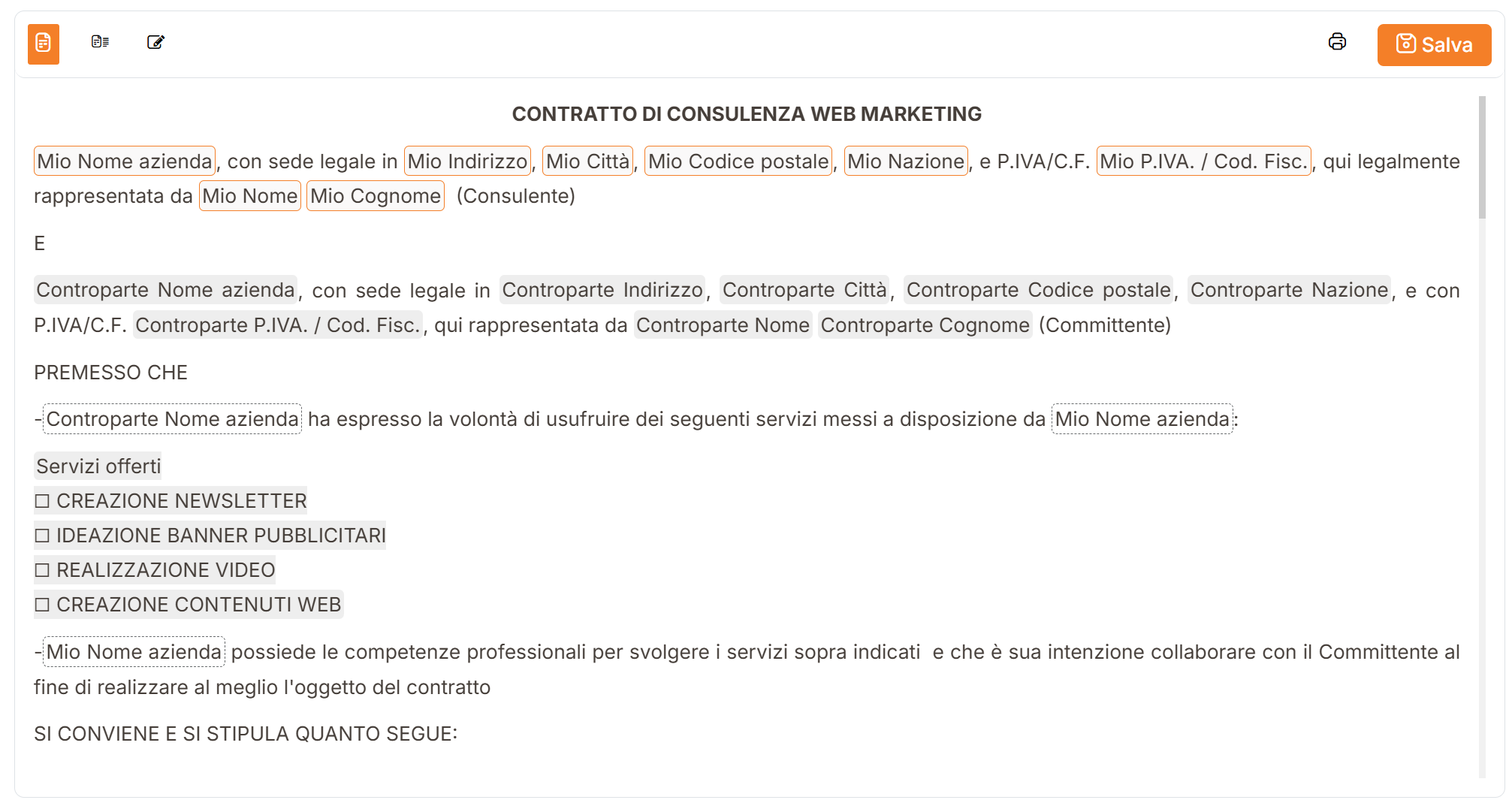This screenshot has height=809, width=1512.
Task: Select the Mio Indirizzo placeholder field
Action: pyautogui.click(x=467, y=161)
